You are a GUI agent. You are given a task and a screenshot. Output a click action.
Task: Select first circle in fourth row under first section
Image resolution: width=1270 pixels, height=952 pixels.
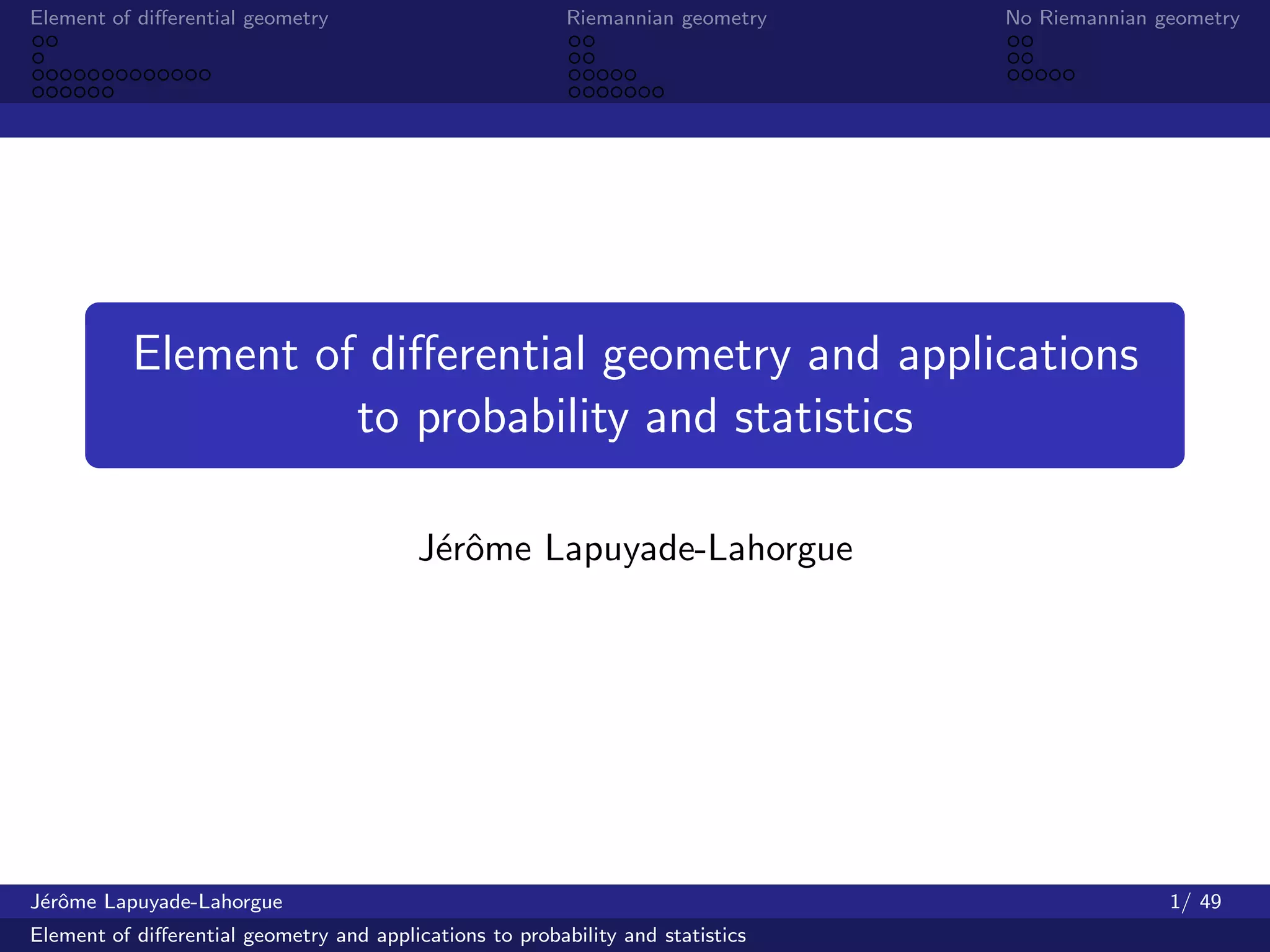(x=38, y=92)
